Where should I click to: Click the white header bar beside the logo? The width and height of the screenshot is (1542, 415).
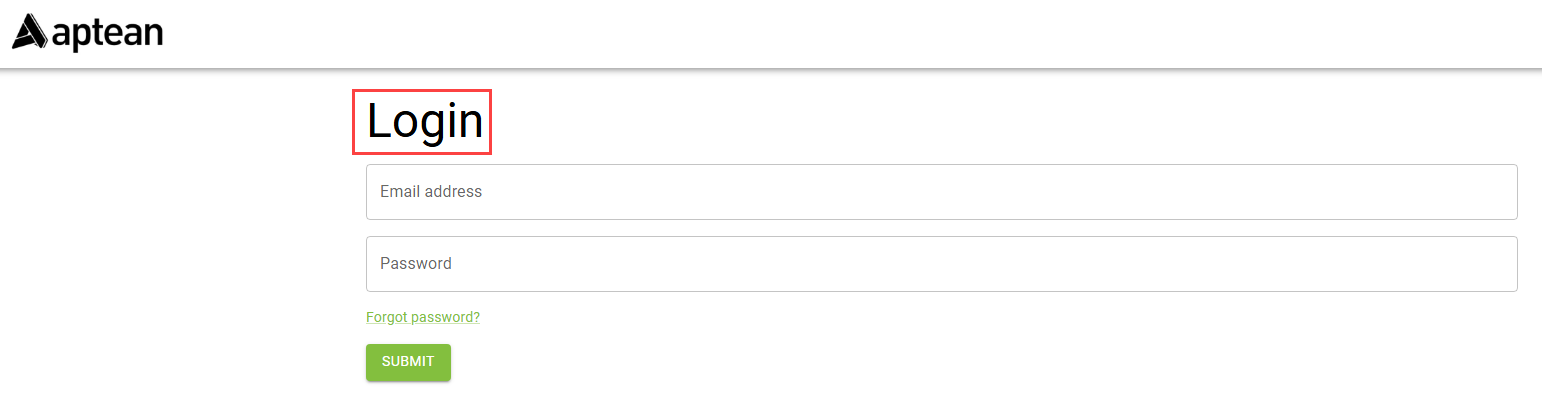[800, 34]
